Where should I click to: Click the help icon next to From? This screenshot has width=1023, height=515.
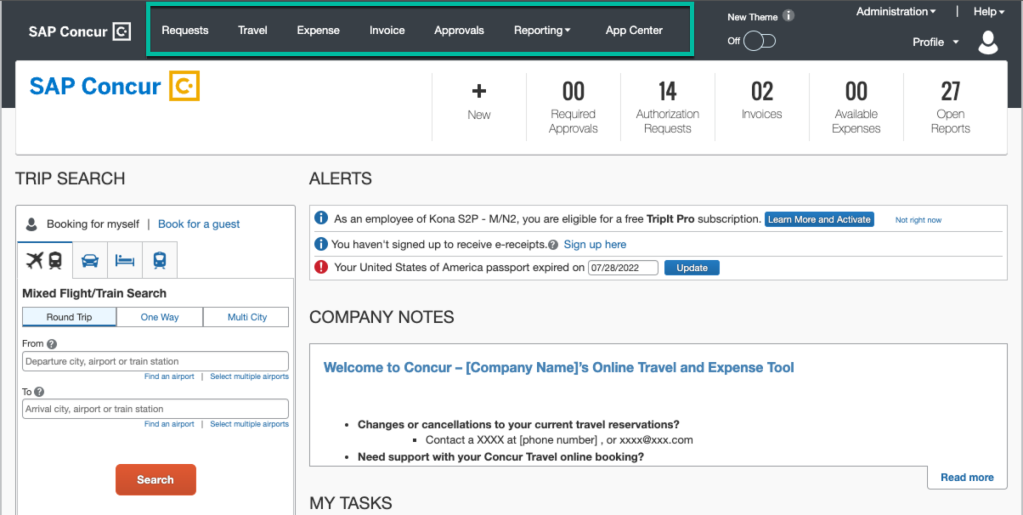[x=52, y=344]
